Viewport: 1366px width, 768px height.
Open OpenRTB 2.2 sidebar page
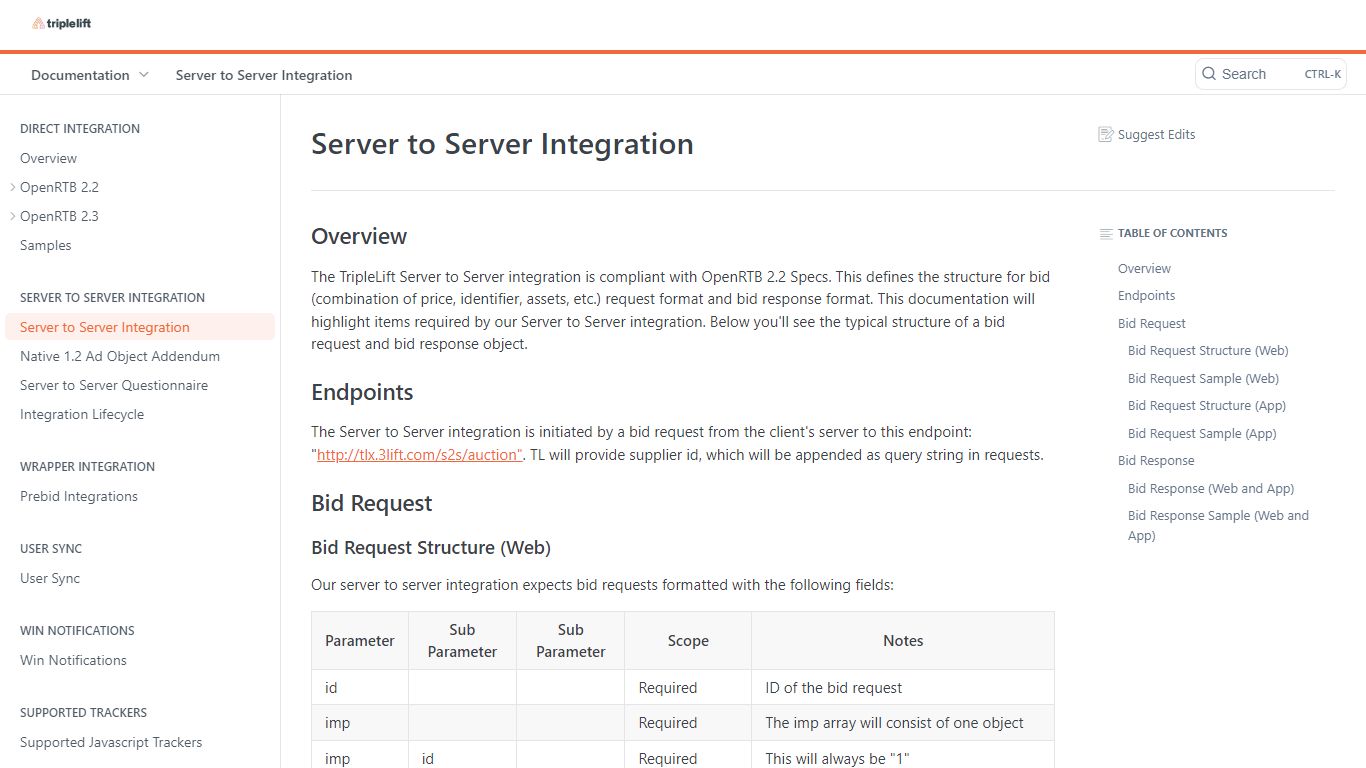59,187
